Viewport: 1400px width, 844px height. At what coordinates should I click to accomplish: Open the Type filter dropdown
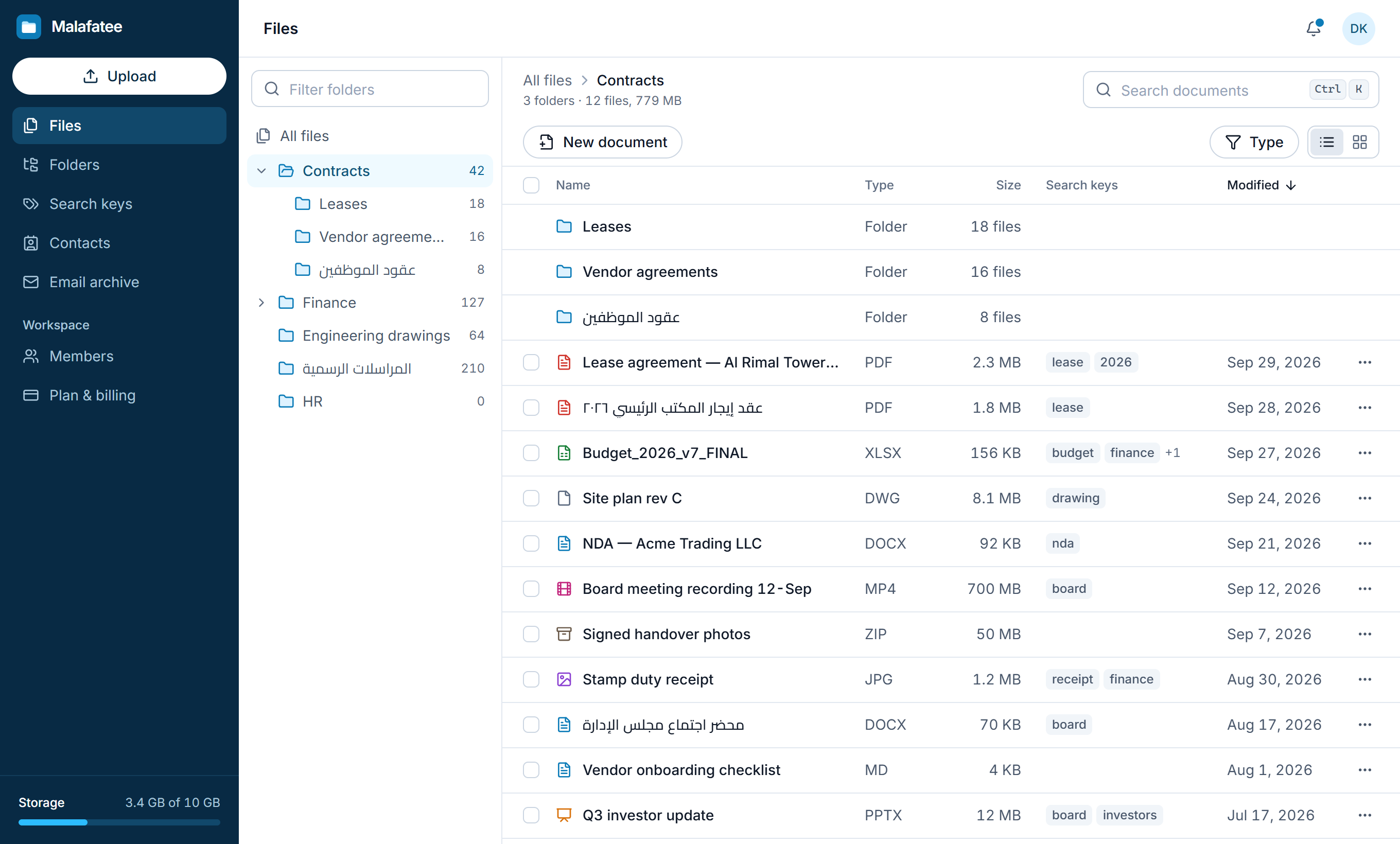click(x=1253, y=142)
